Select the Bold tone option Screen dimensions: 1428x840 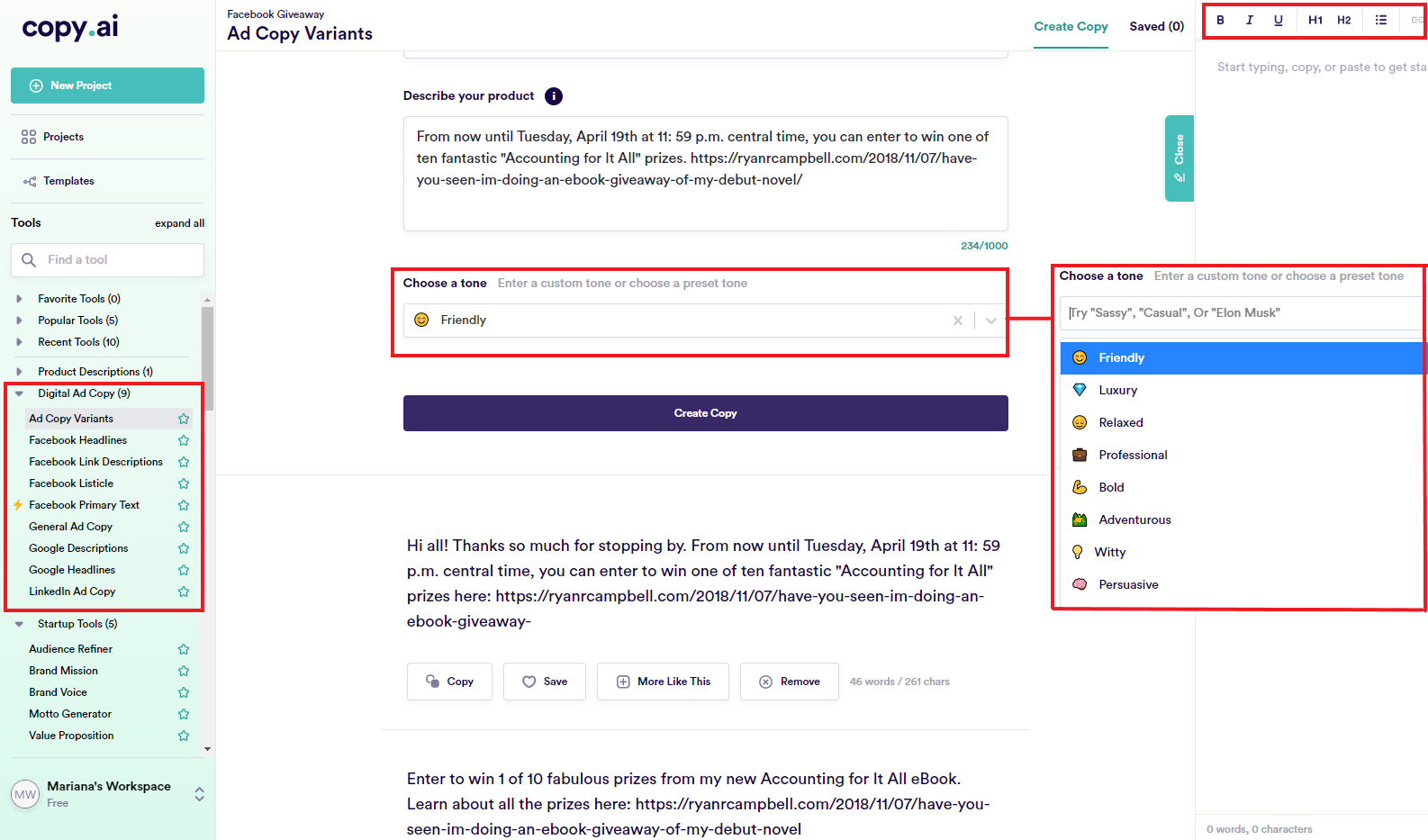tap(1243, 488)
